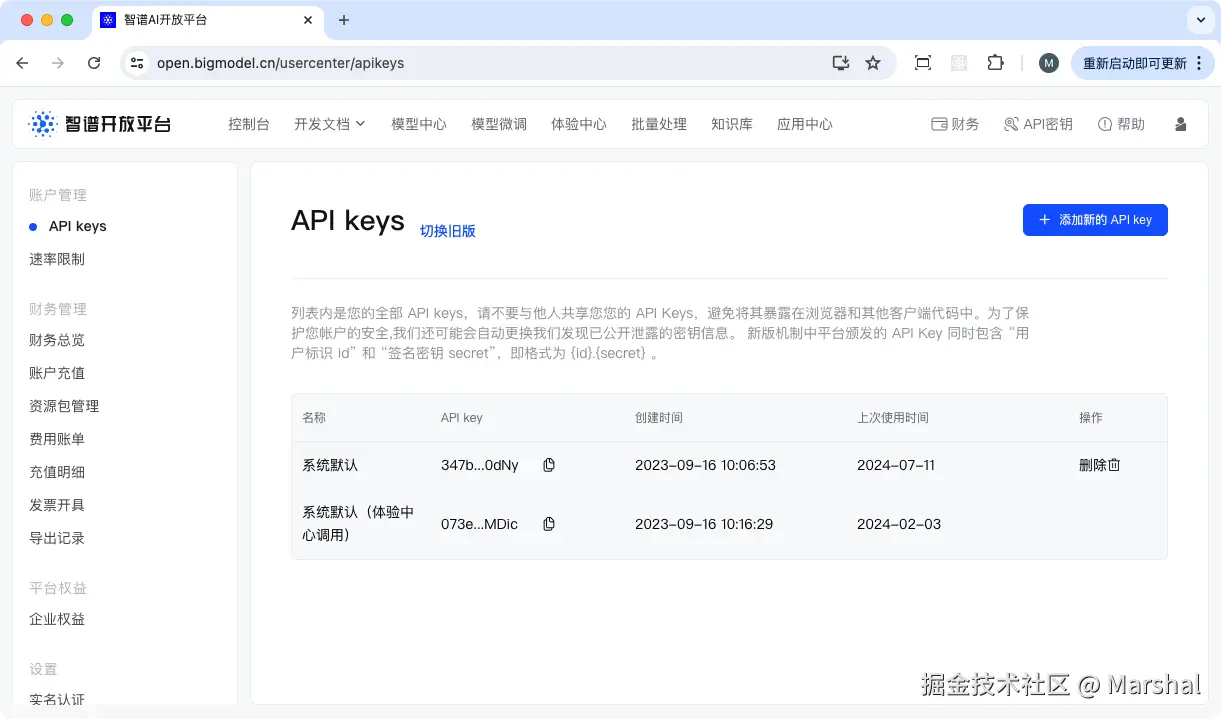Delete the 系统默认 API key
The width and height of the screenshot is (1221, 719).
(x=1099, y=465)
